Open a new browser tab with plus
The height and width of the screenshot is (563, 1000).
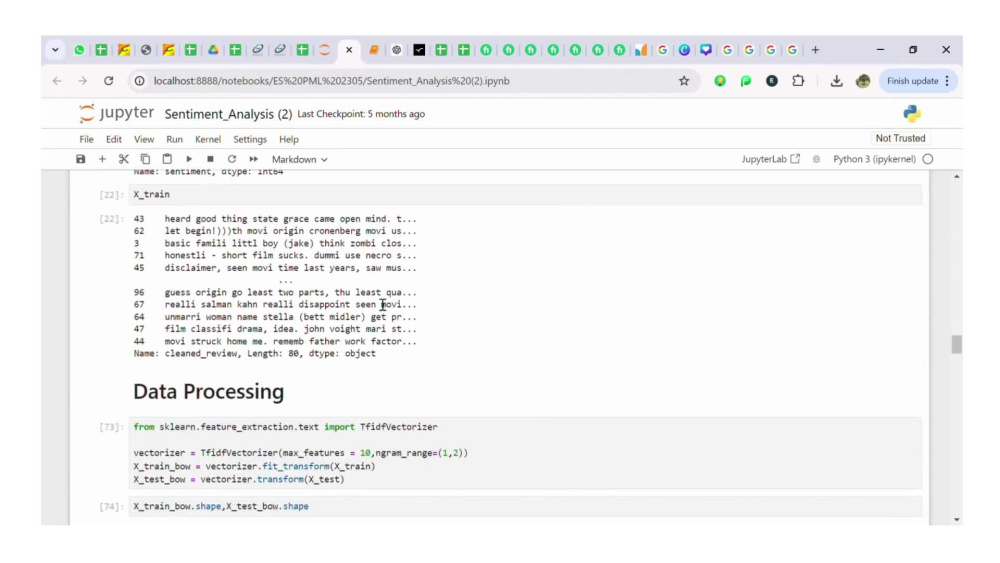tap(815, 50)
